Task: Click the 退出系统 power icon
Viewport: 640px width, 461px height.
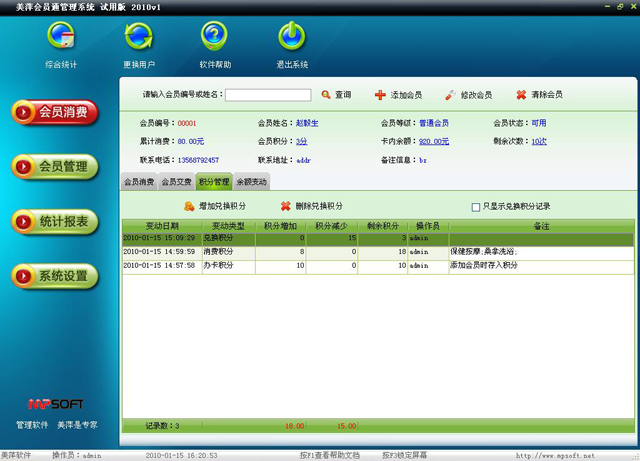Action: click(292, 35)
